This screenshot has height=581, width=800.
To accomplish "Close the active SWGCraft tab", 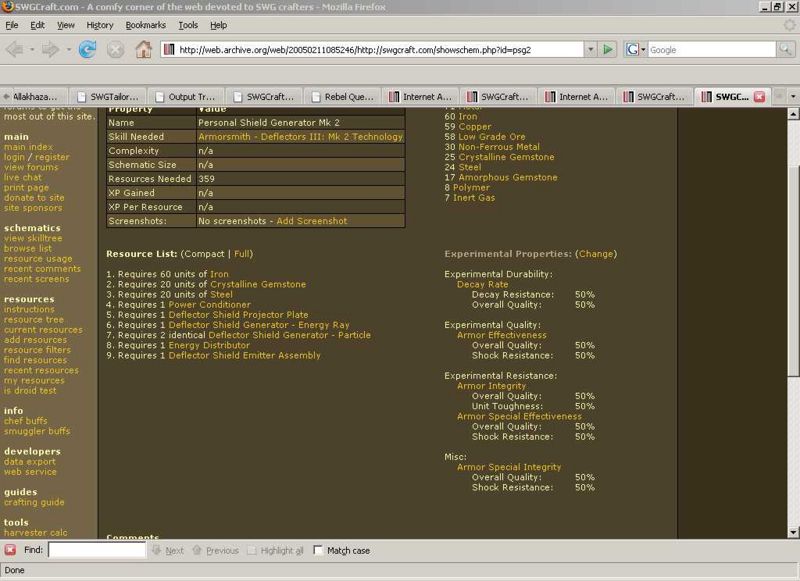I will [x=758, y=97].
